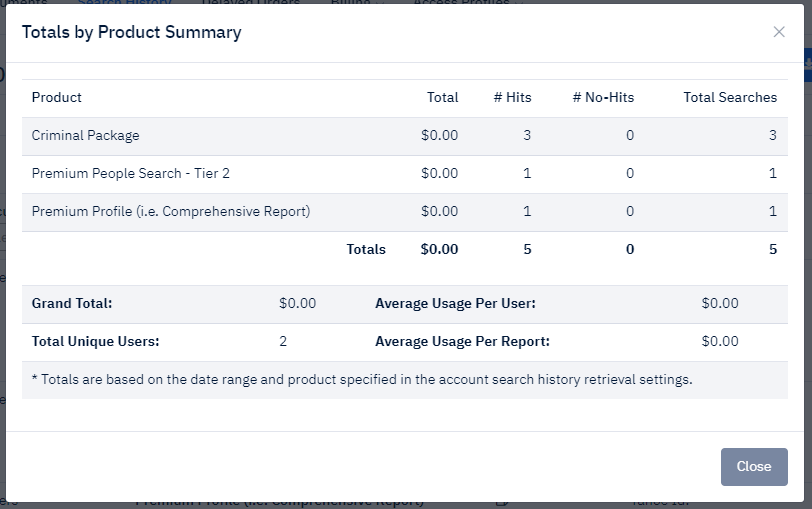Click the footnote about date range totals
The image size is (812, 509).
pos(362,379)
